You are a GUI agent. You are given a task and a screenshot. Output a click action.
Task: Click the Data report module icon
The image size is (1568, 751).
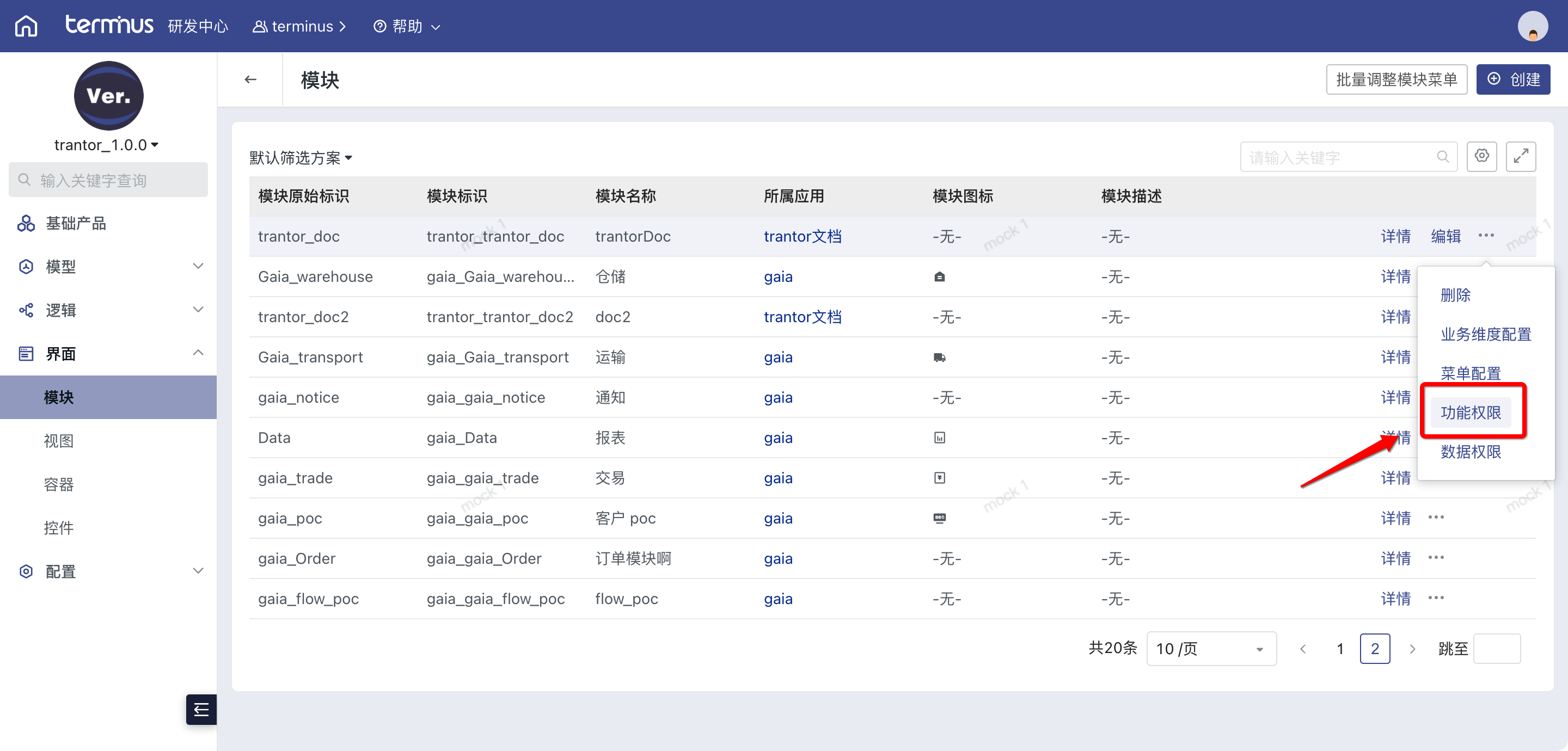pos(939,438)
